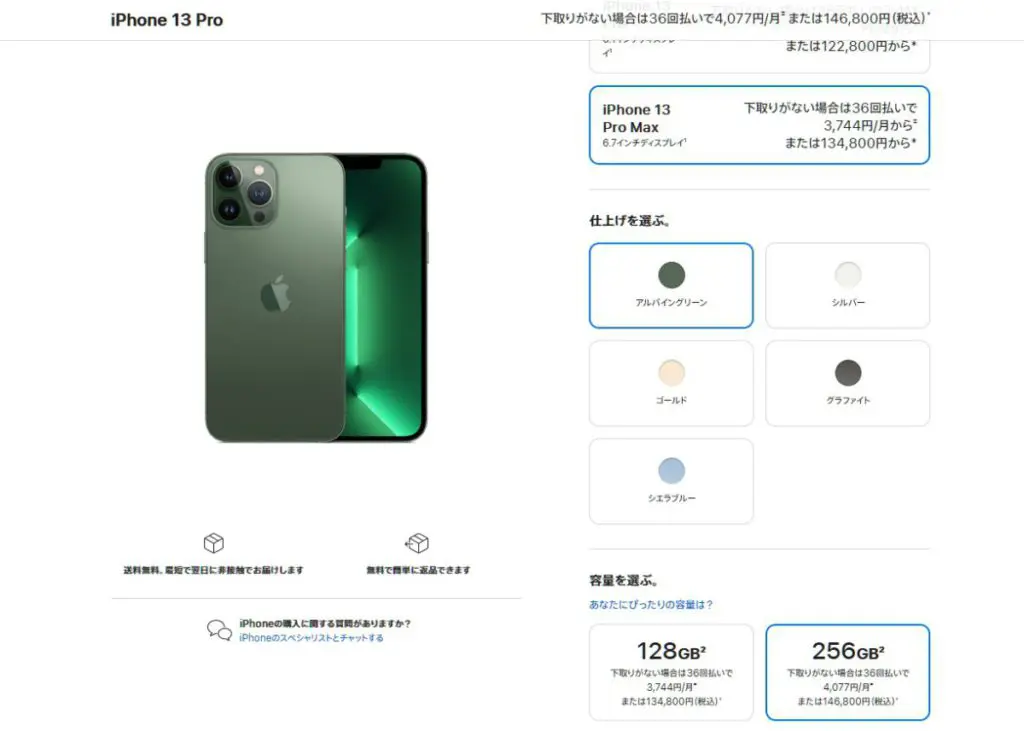Open the あなたにぴったりの容量は？ link

pos(650,604)
